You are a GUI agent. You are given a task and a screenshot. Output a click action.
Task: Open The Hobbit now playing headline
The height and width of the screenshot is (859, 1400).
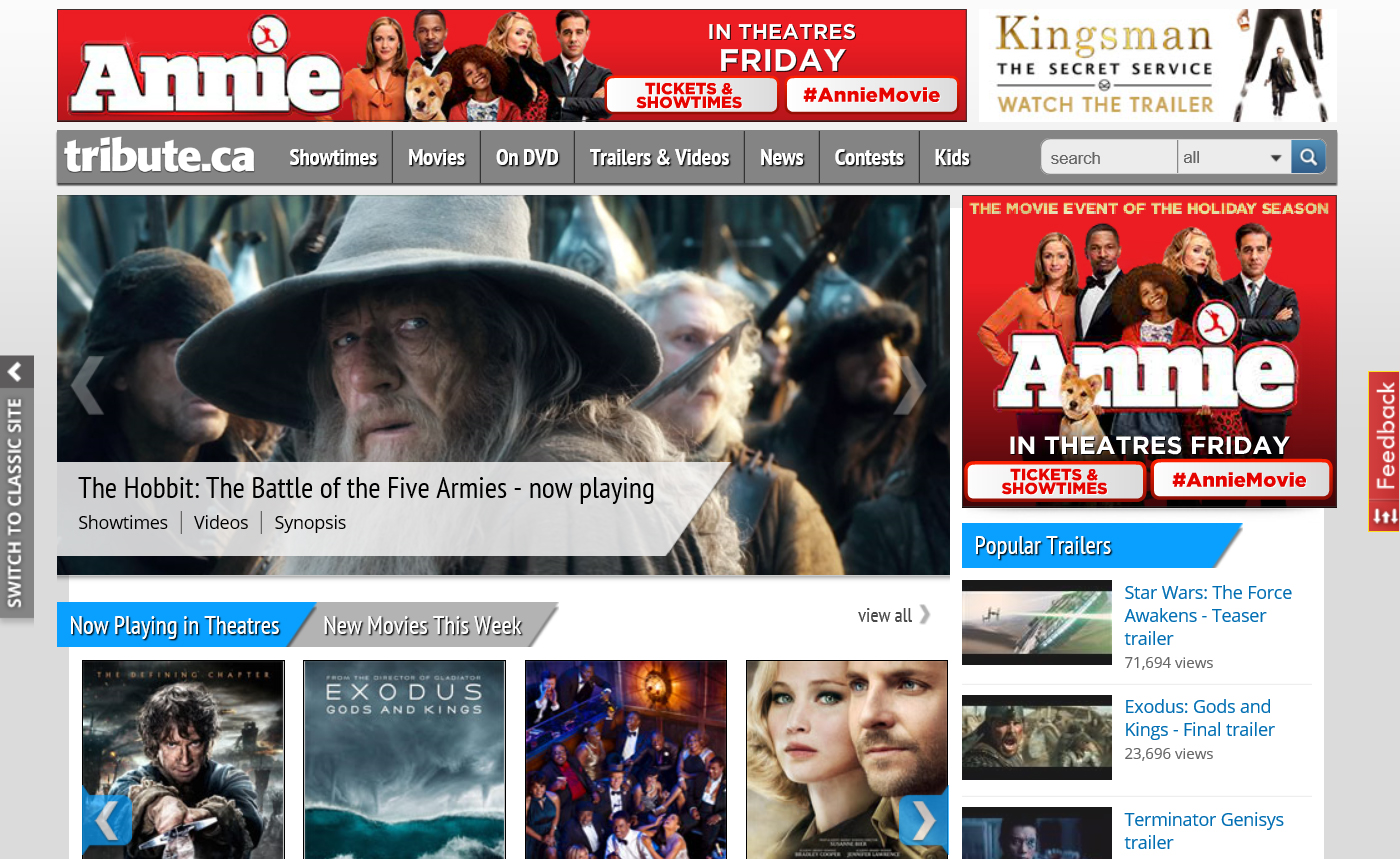click(366, 488)
